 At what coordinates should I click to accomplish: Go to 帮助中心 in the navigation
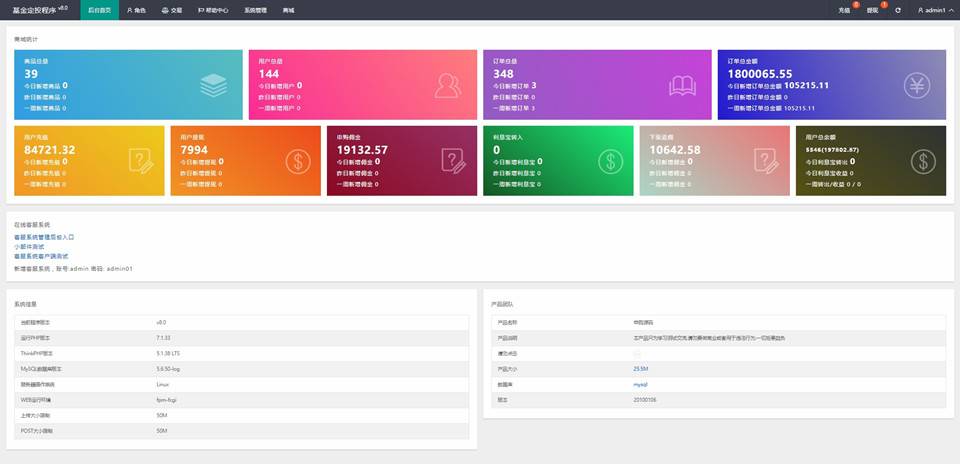coord(213,10)
